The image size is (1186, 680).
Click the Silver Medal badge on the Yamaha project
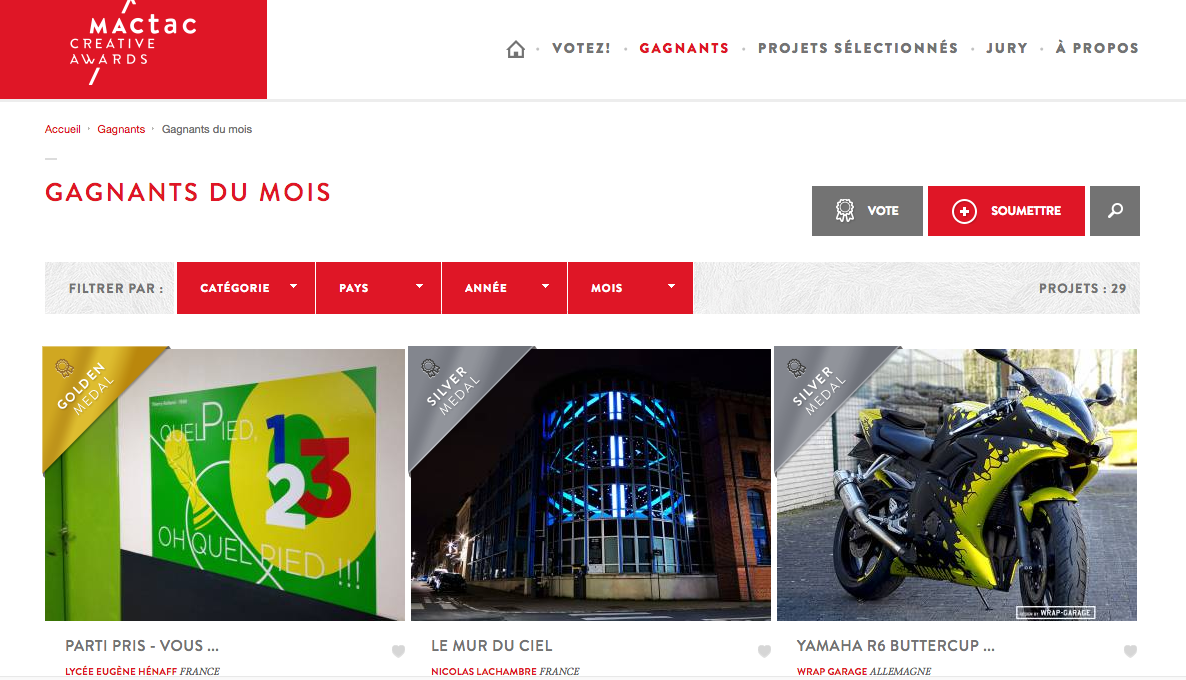pyautogui.click(x=818, y=389)
